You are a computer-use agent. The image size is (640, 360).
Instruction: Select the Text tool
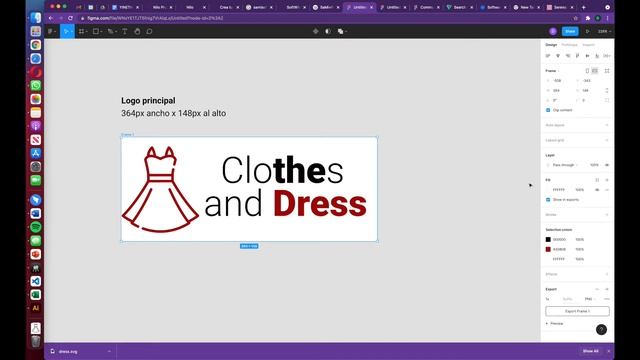tap(124, 31)
